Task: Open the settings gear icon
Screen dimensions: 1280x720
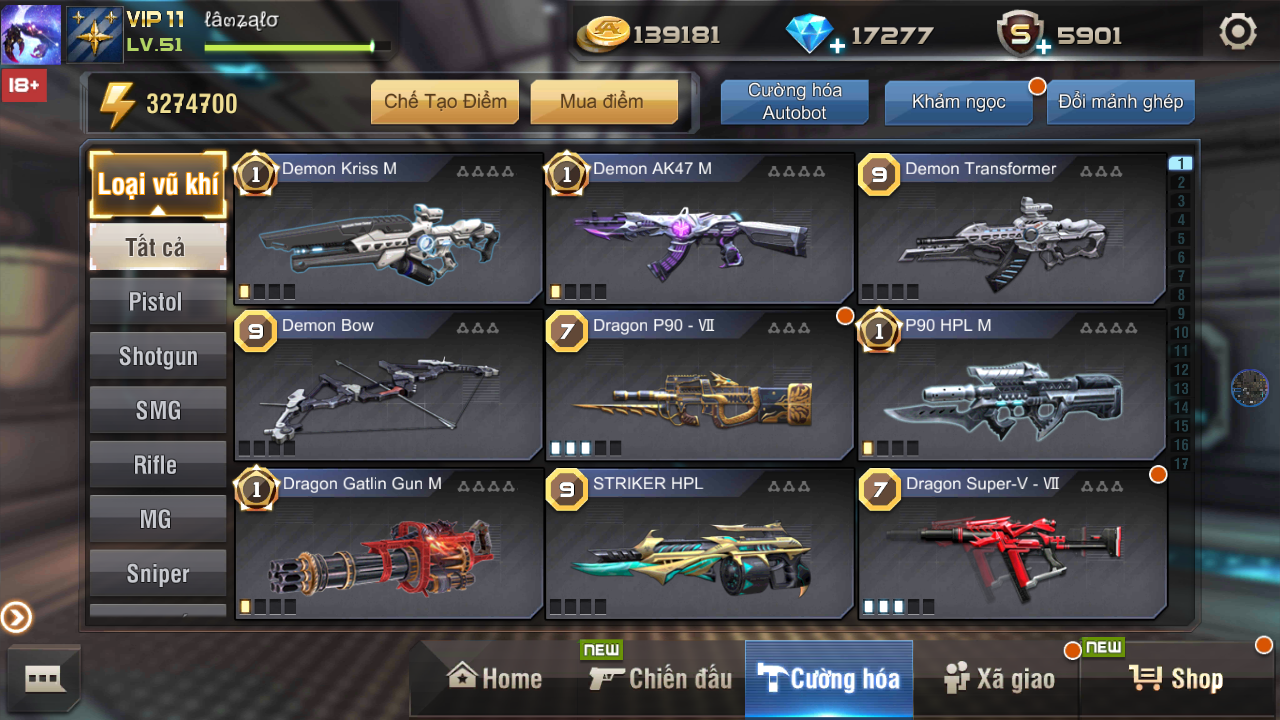Action: (x=1238, y=32)
